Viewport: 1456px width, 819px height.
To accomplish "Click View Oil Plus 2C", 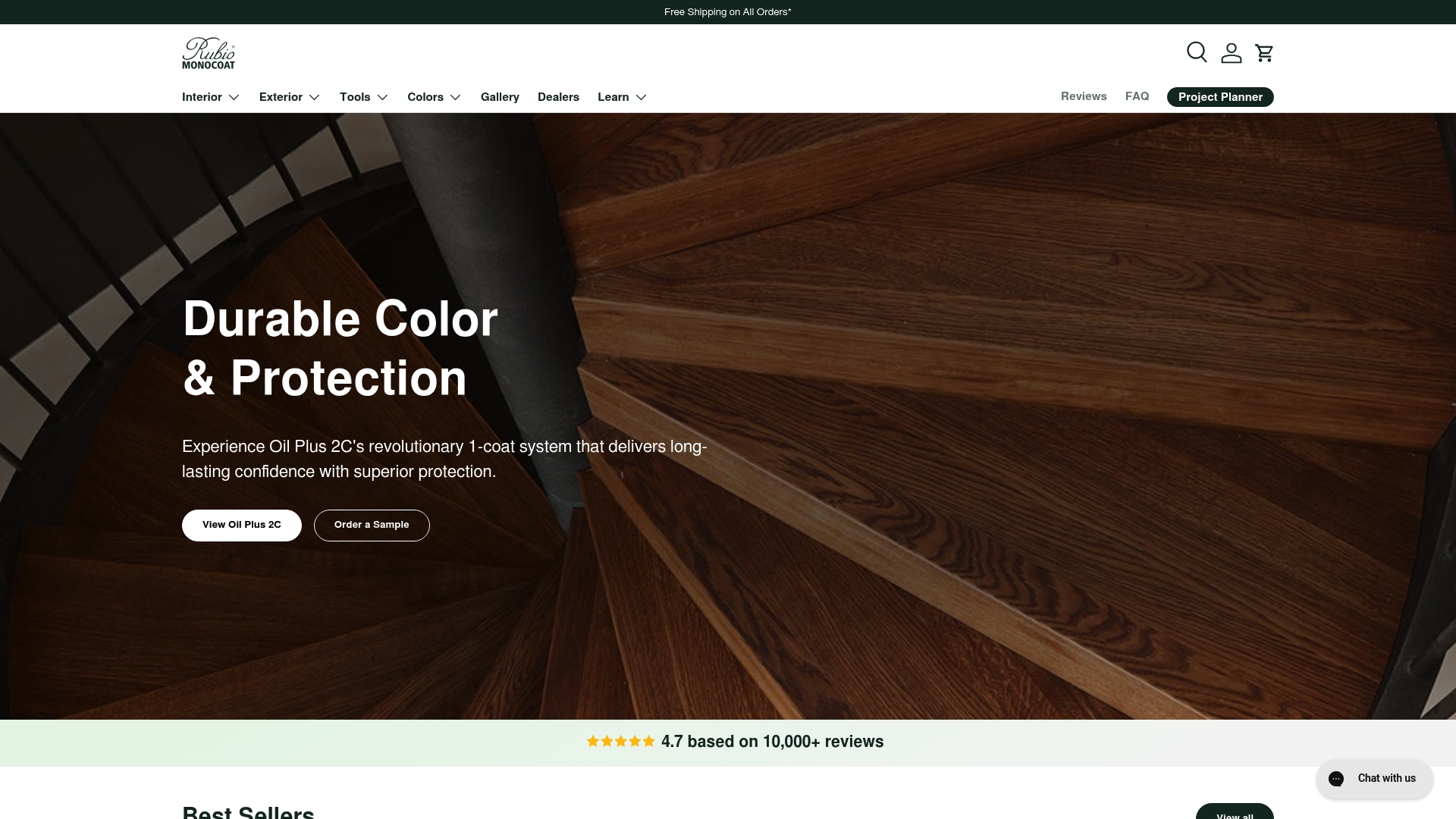I will coord(241,525).
